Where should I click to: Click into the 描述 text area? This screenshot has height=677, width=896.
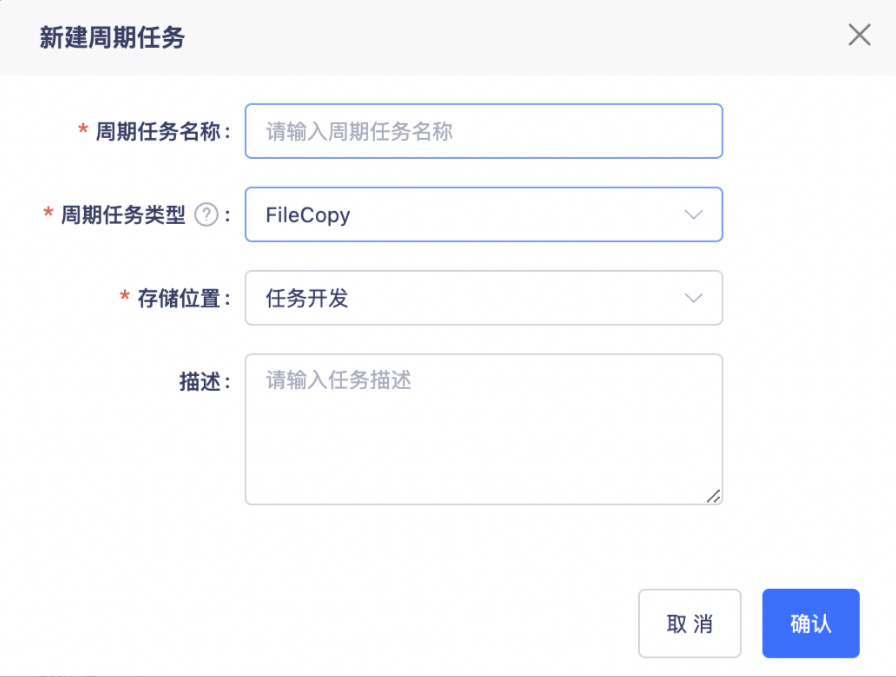click(x=483, y=429)
